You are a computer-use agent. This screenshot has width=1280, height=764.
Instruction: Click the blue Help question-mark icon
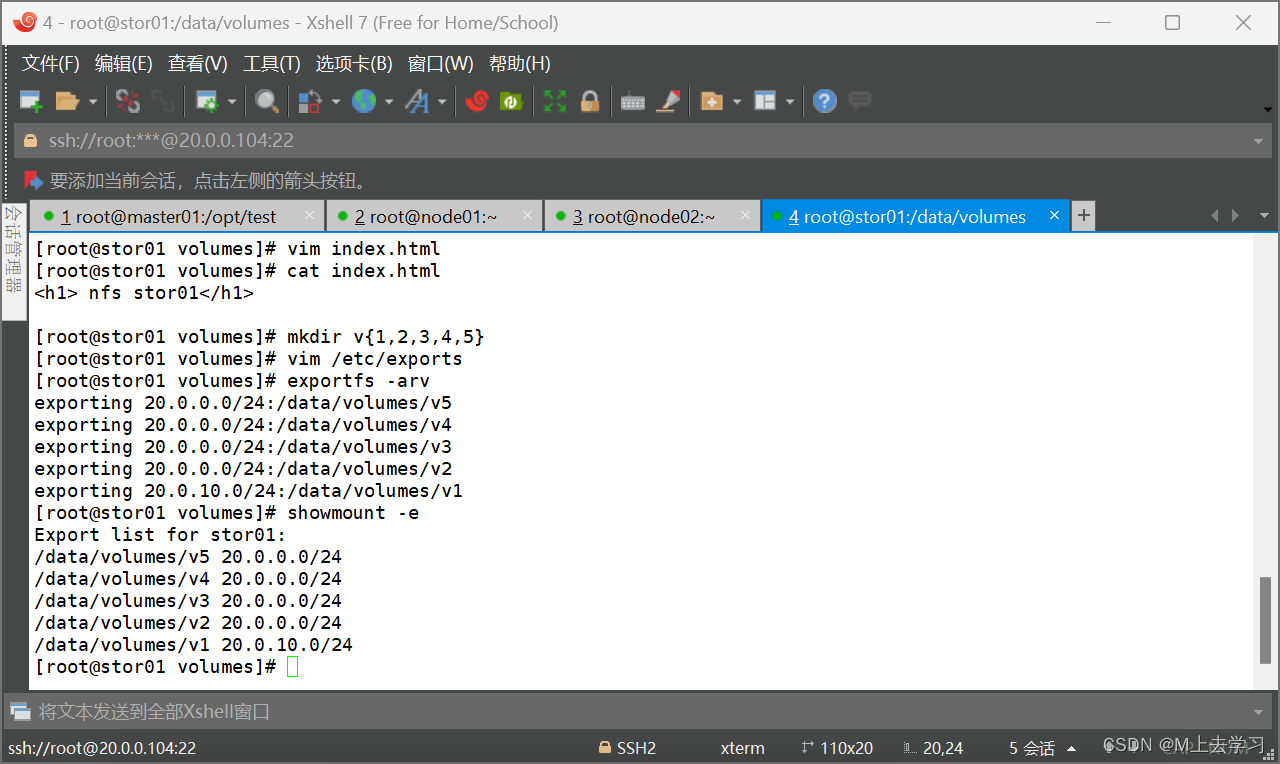tap(824, 101)
